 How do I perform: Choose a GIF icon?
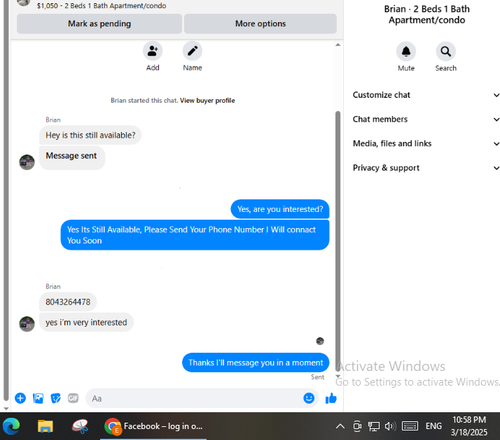[73, 398]
